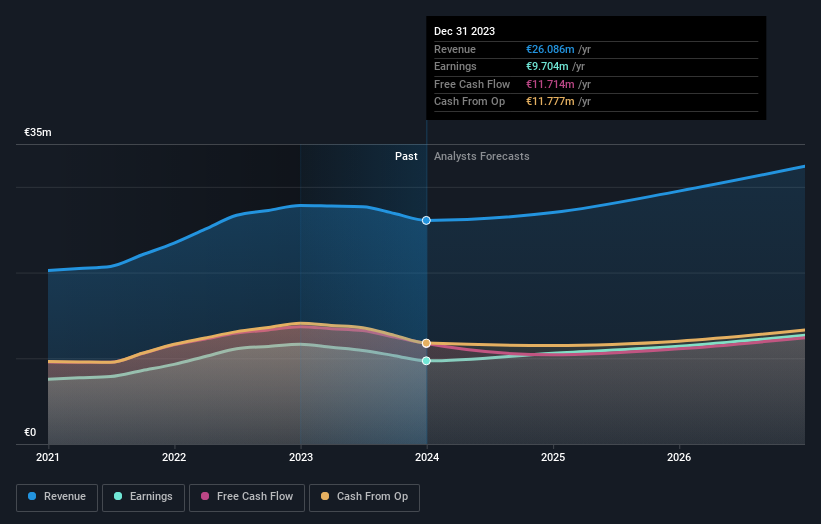Click the blue Revenue legend dot
This screenshot has width=821, height=524.
click(32, 496)
